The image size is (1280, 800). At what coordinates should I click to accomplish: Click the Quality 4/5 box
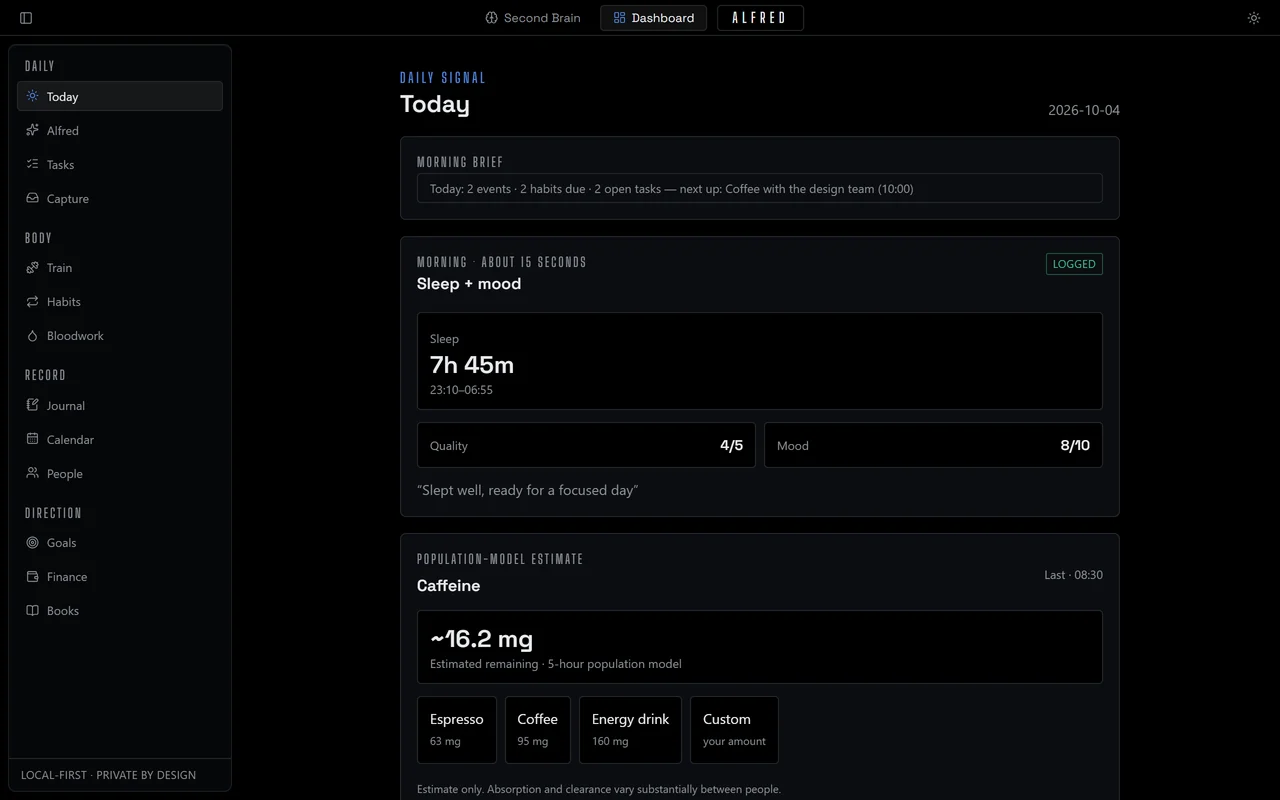tap(586, 445)
